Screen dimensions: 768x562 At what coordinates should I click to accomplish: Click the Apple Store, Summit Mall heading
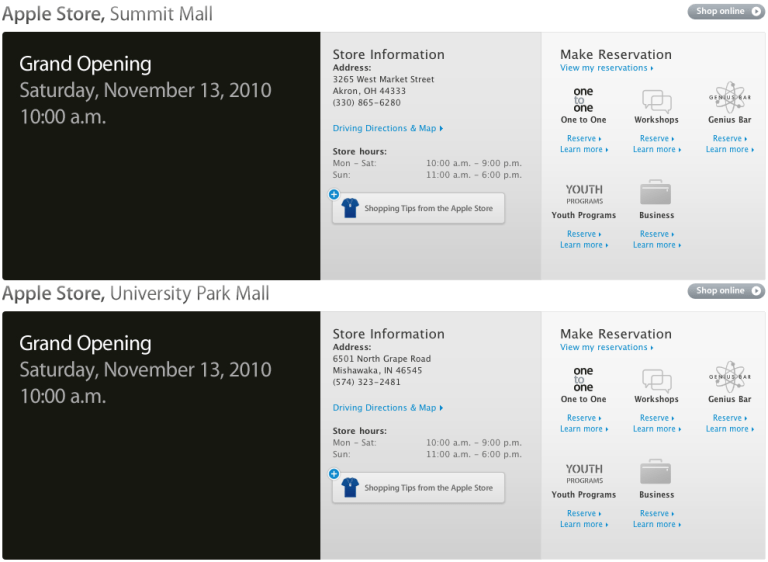[x=107, y=14]
